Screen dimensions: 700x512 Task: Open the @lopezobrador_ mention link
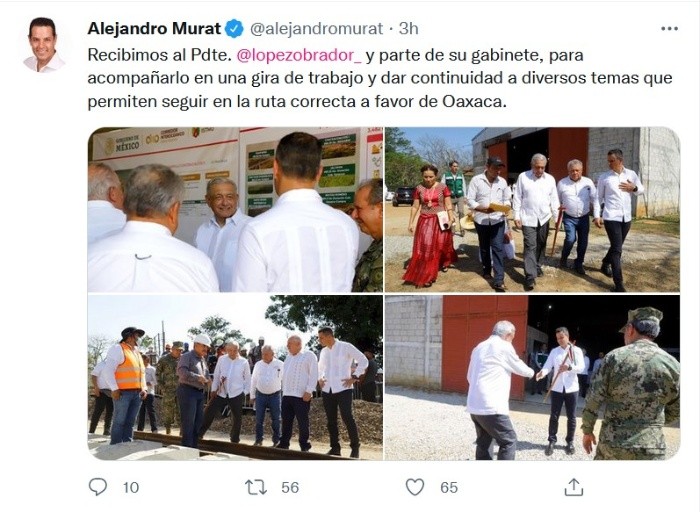click(x=299, y=55)
